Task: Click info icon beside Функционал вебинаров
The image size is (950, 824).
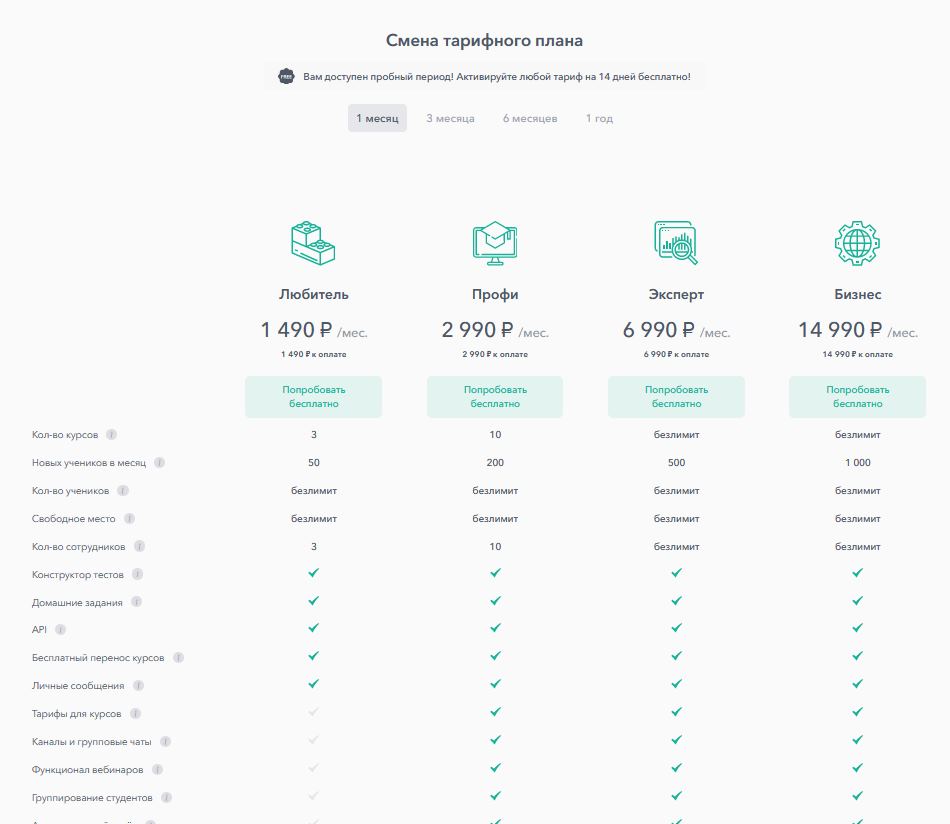Action: [157, 770]
